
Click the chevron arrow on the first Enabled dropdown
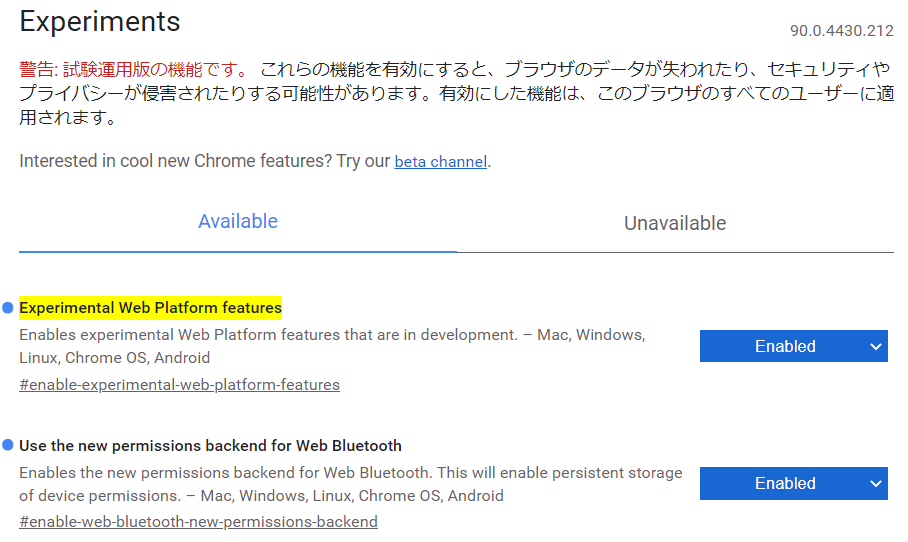click(875, 347)
